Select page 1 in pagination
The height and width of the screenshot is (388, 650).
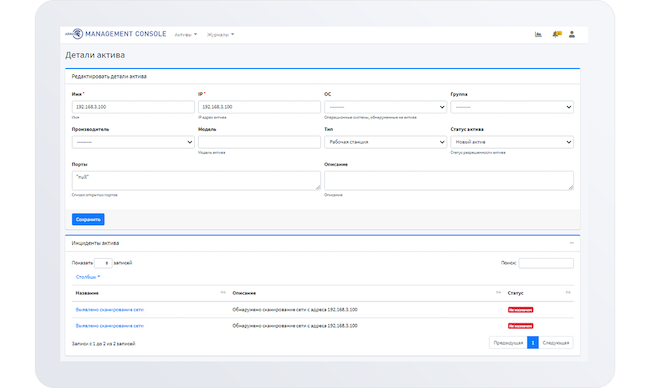[x=533, y=343]
